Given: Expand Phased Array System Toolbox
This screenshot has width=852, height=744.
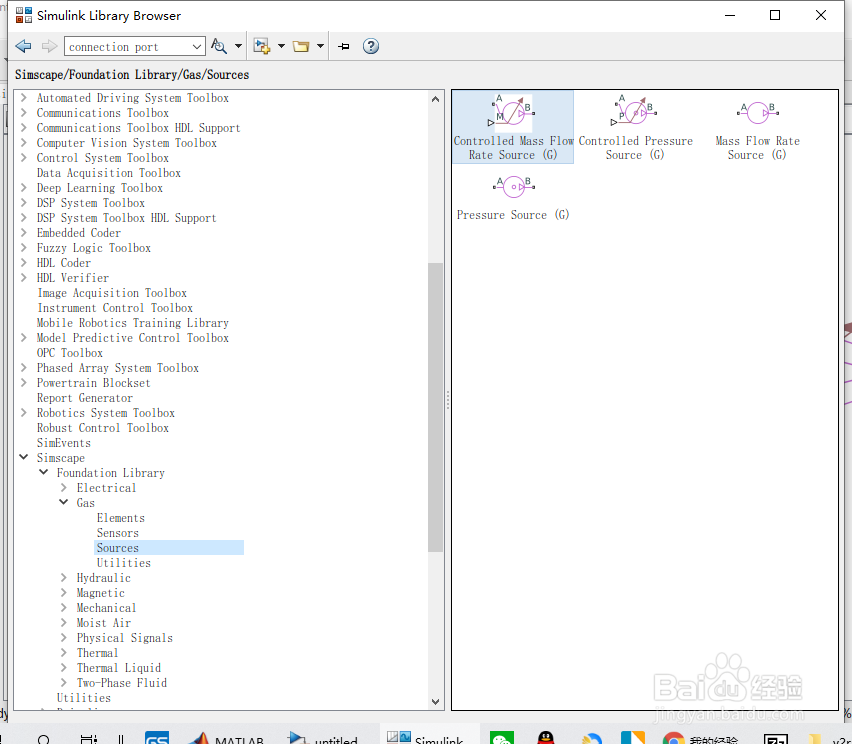Looking at the screenshot, I should click(23, 367).
